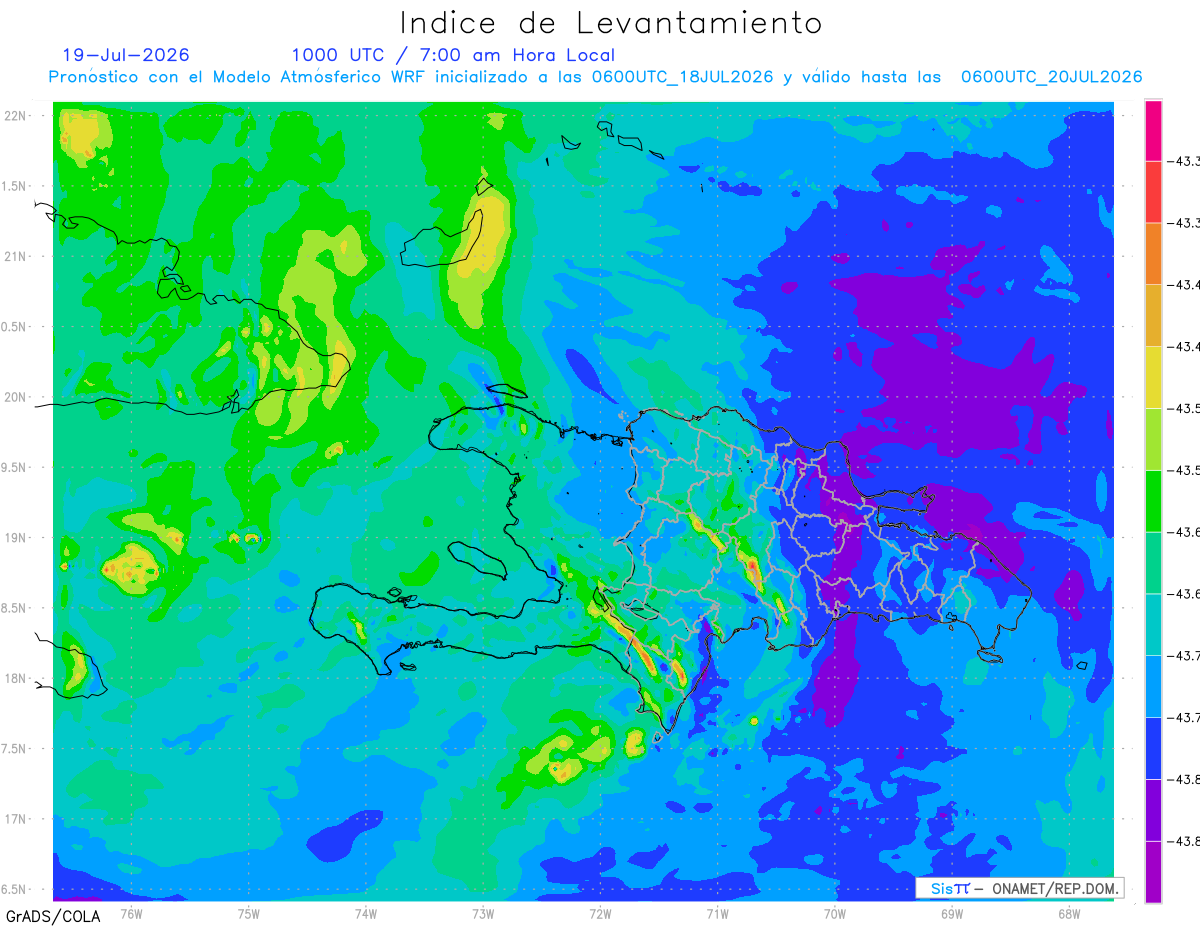Click the '68W' longitude label
Screen dimensions: 1200x927
1069,912
